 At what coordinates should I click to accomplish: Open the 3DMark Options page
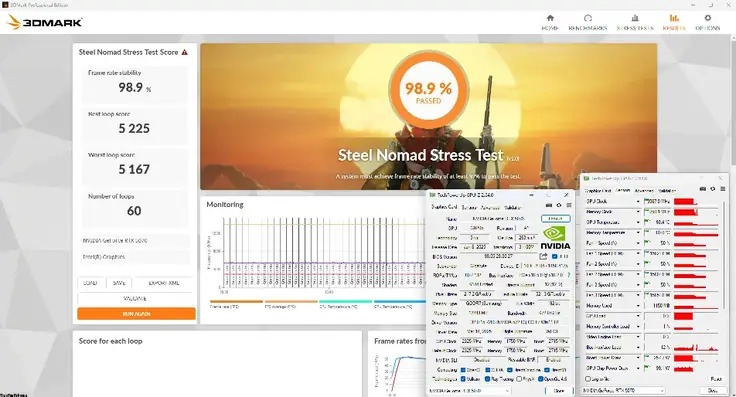707,22
